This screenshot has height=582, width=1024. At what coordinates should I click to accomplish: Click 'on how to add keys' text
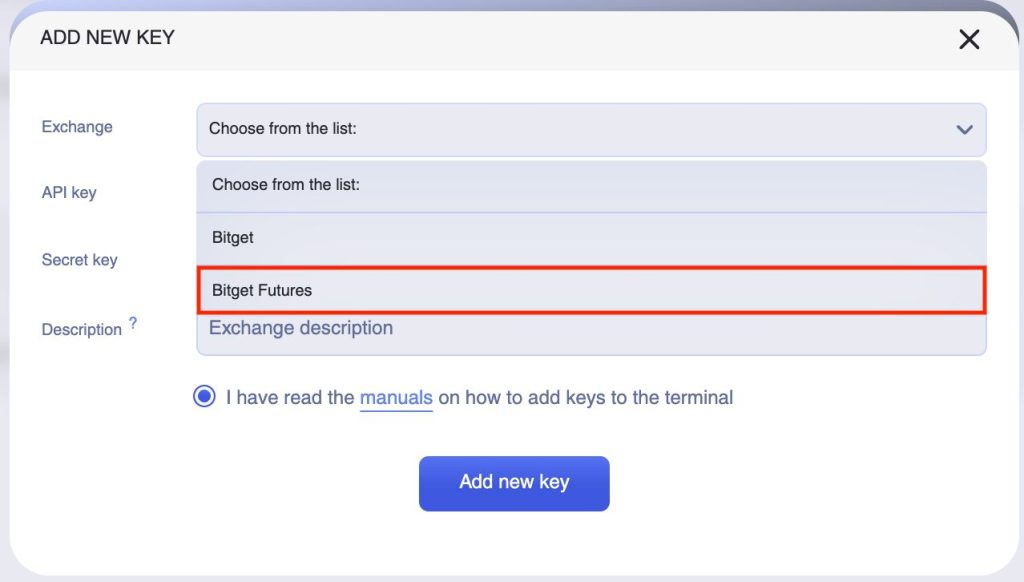coord(520,398)
